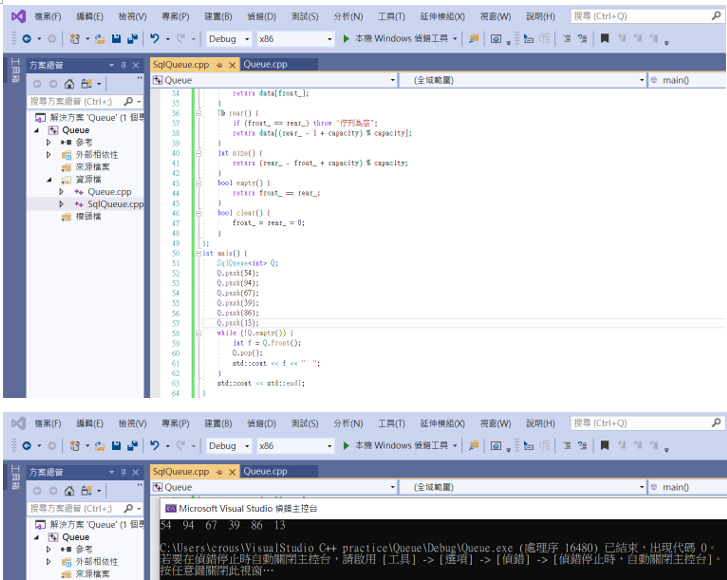Click Find in Files icon in upper toolbar
This screenshot has width=727, height=580.
(474, 39)
